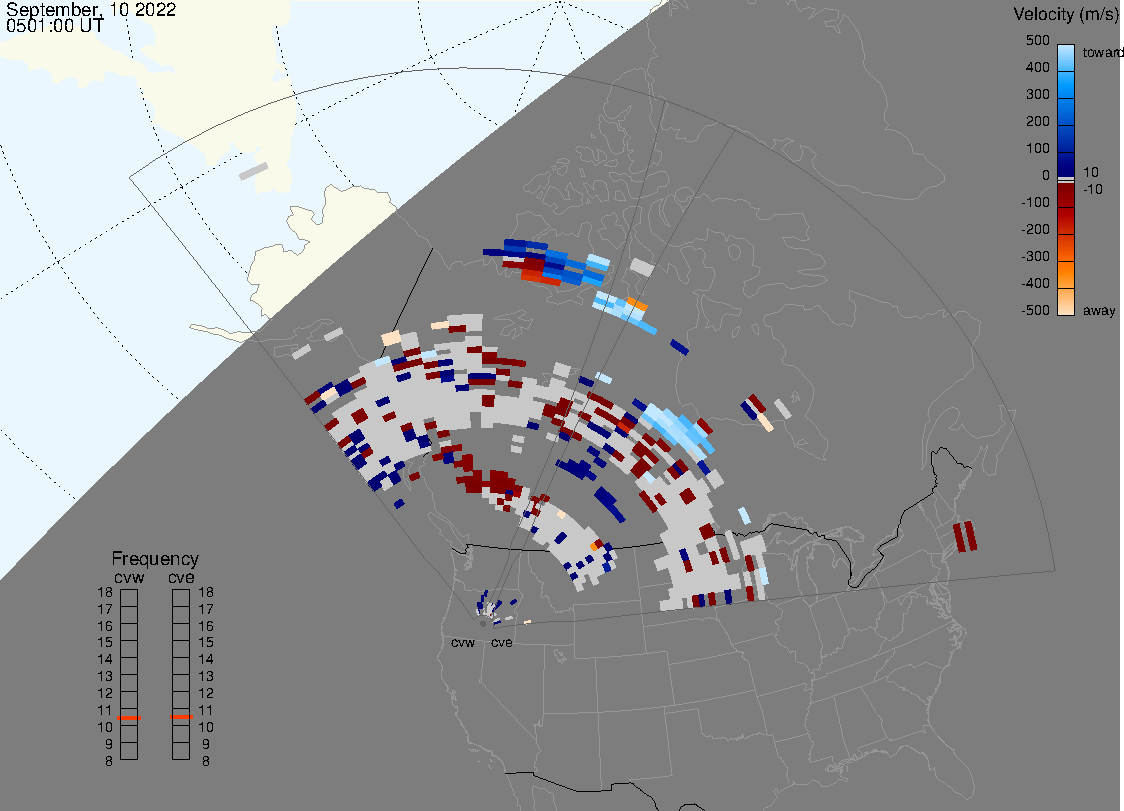The height and width of the screenshot is (811, 1124).
Task: Click the time label '0501:00 UT'
Action: pyautogui.click(x=54, y=26)
